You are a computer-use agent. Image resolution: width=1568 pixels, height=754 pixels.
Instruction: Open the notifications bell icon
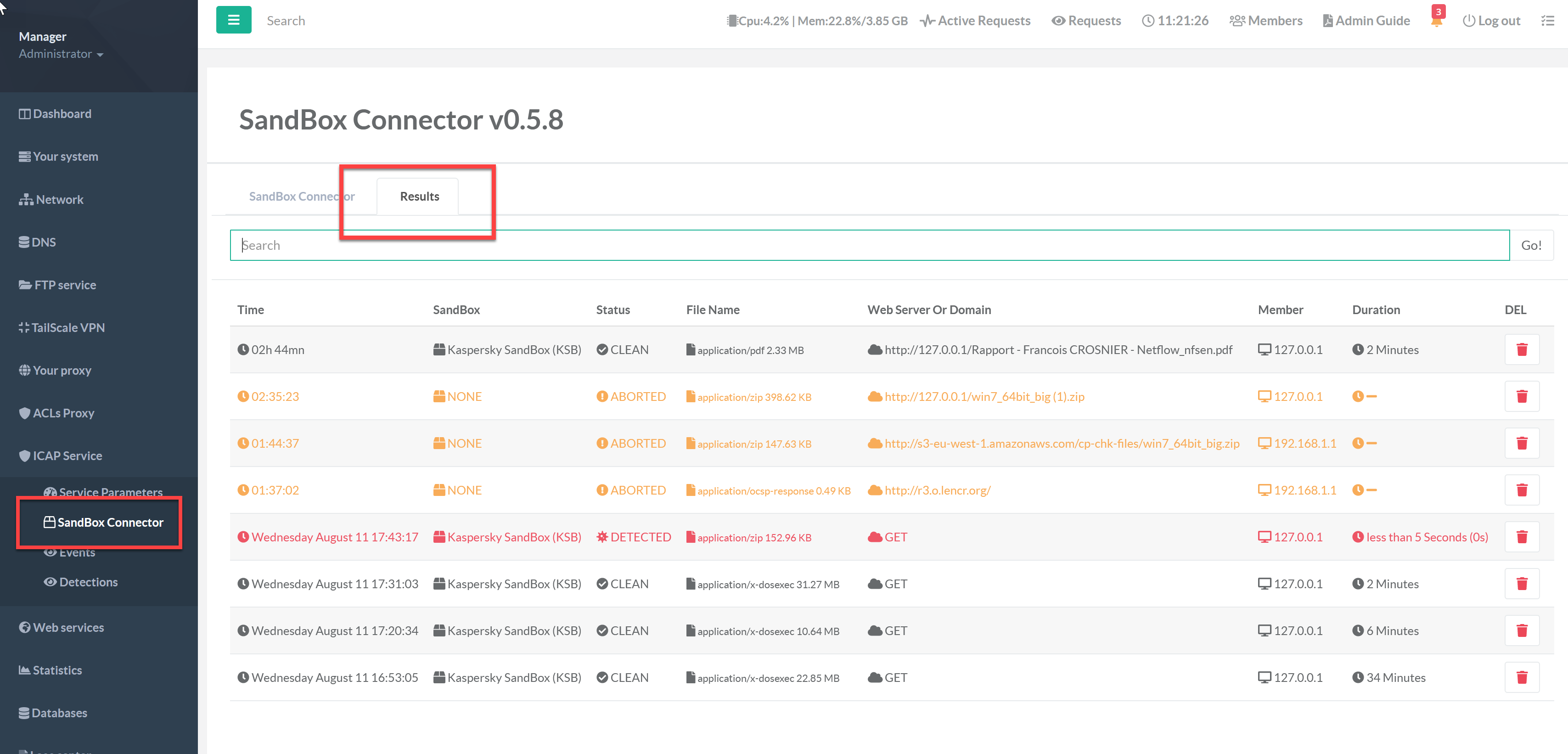pyautogui.click(x=1436, y=21)
